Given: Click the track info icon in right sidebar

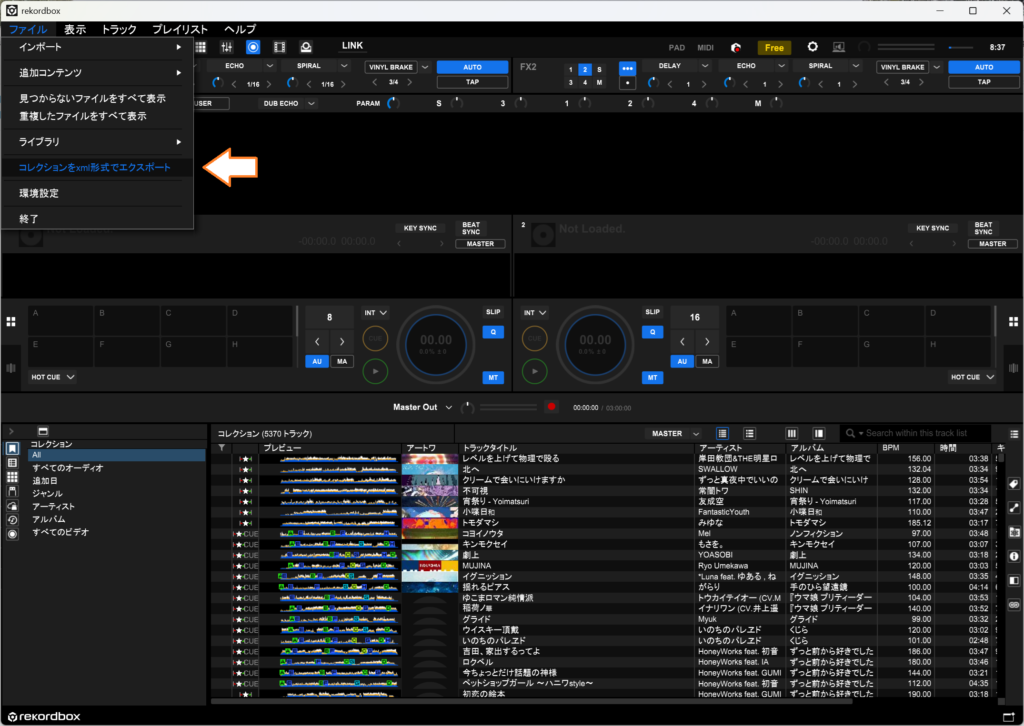Looking at the screenshot, I should click(x=1013, y=556).
